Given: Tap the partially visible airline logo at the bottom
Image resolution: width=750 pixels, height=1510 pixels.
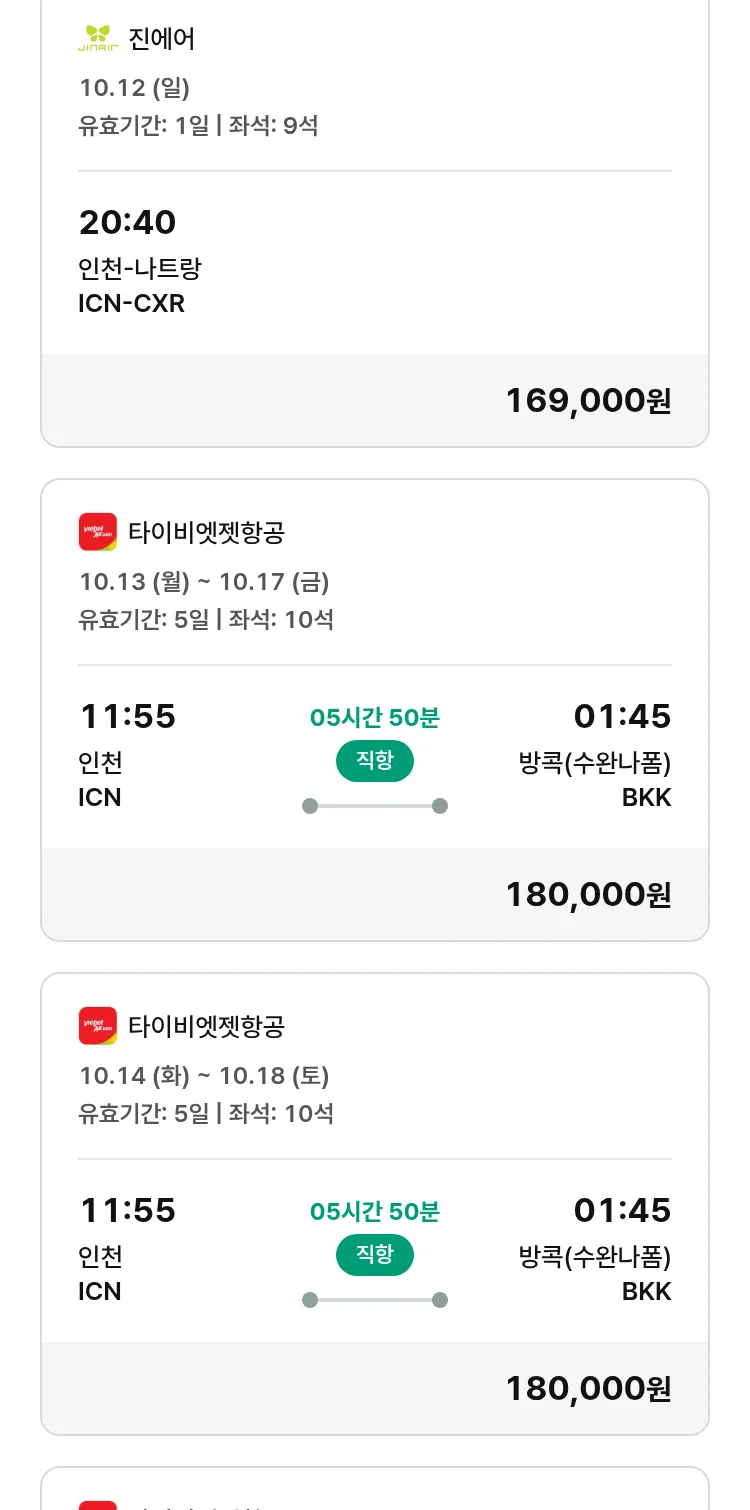Looking at the screenshot, I should [x=98, y=1502].
